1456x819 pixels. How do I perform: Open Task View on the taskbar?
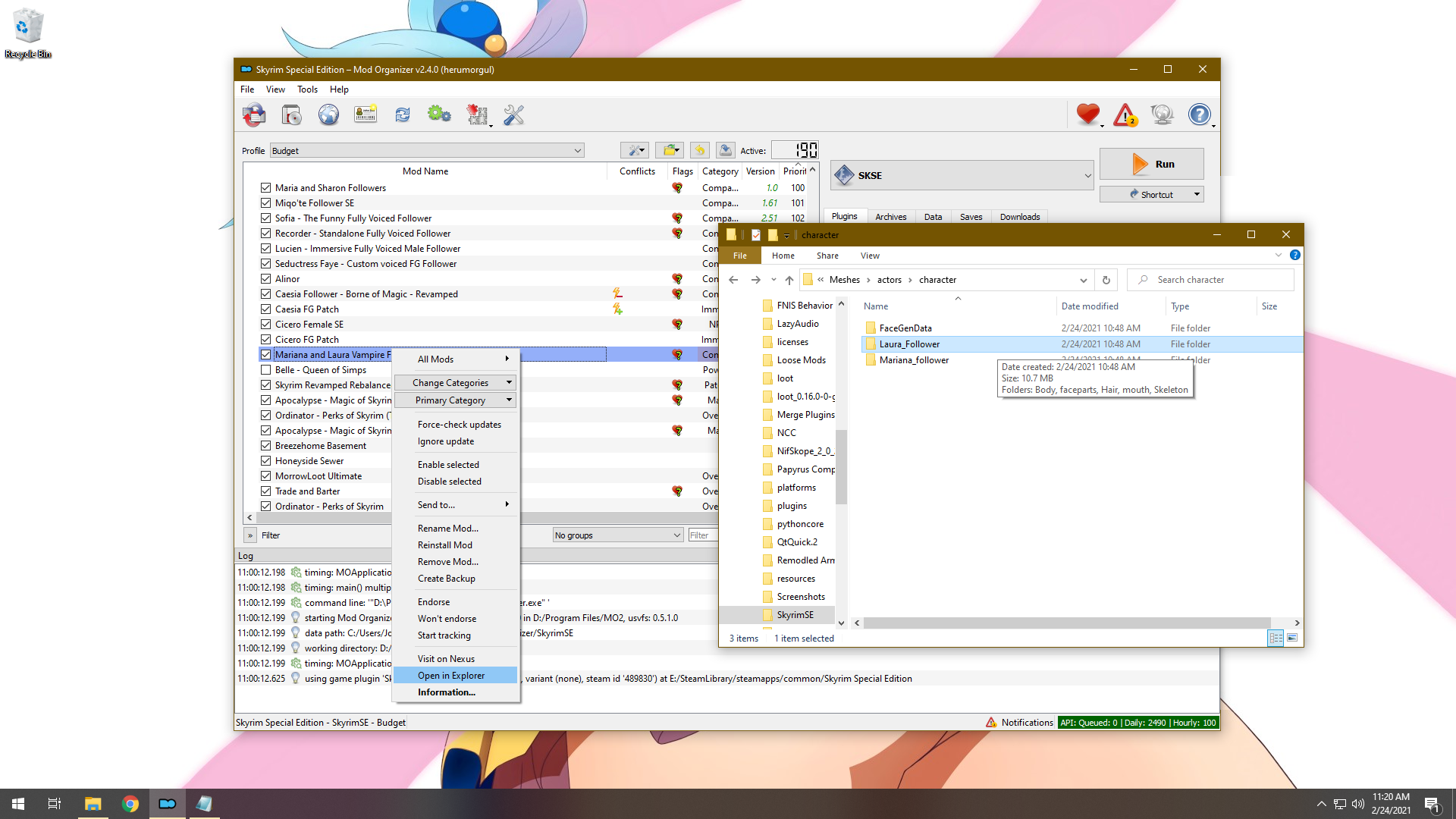[55, 804]
